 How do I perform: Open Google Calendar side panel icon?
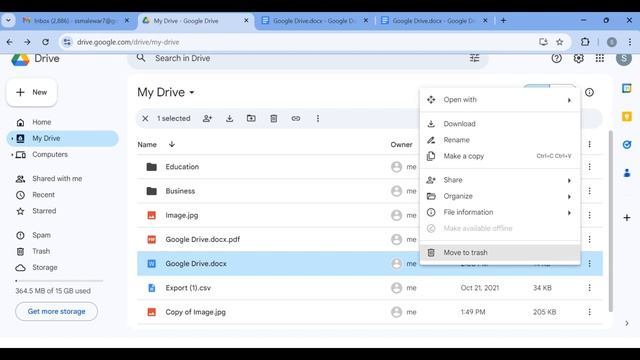point(627,88)
